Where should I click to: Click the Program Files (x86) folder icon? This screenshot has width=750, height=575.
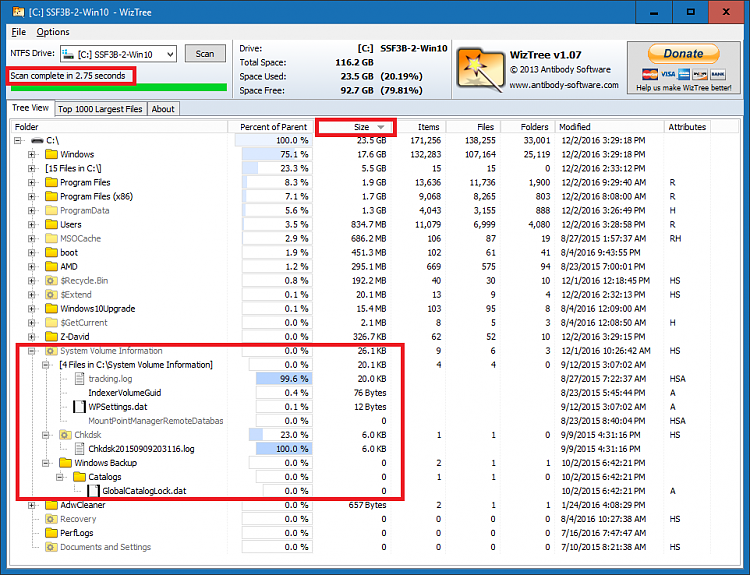point(51,196)
